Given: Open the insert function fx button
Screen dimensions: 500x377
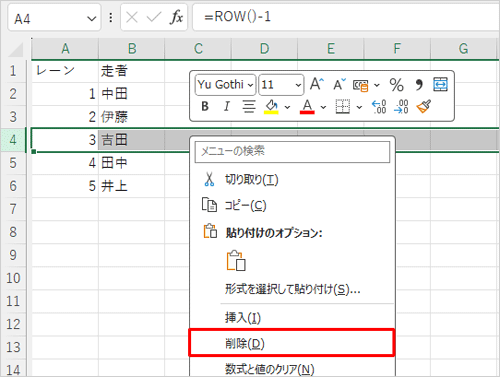Looking at the screenshot, I should pyautogui.click(x=176, y=17).
